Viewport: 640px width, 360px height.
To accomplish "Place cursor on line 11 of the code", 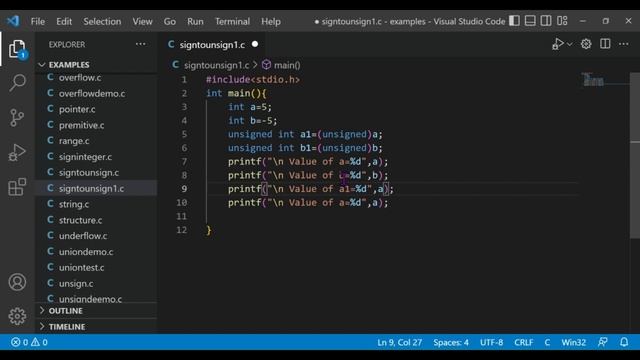I will pyautogui.click(x=392, y=216).
